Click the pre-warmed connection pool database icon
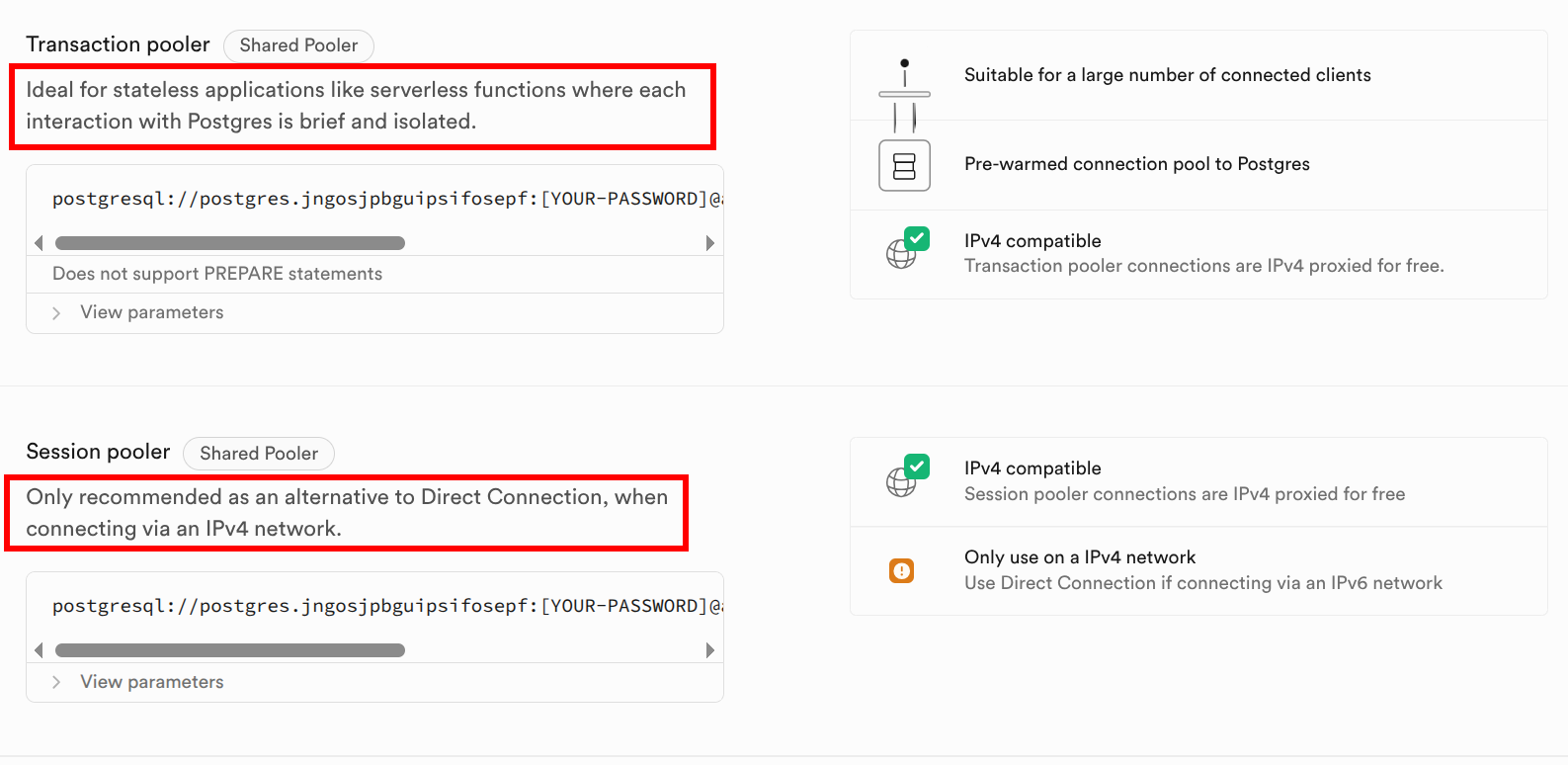 click(904, 165)
